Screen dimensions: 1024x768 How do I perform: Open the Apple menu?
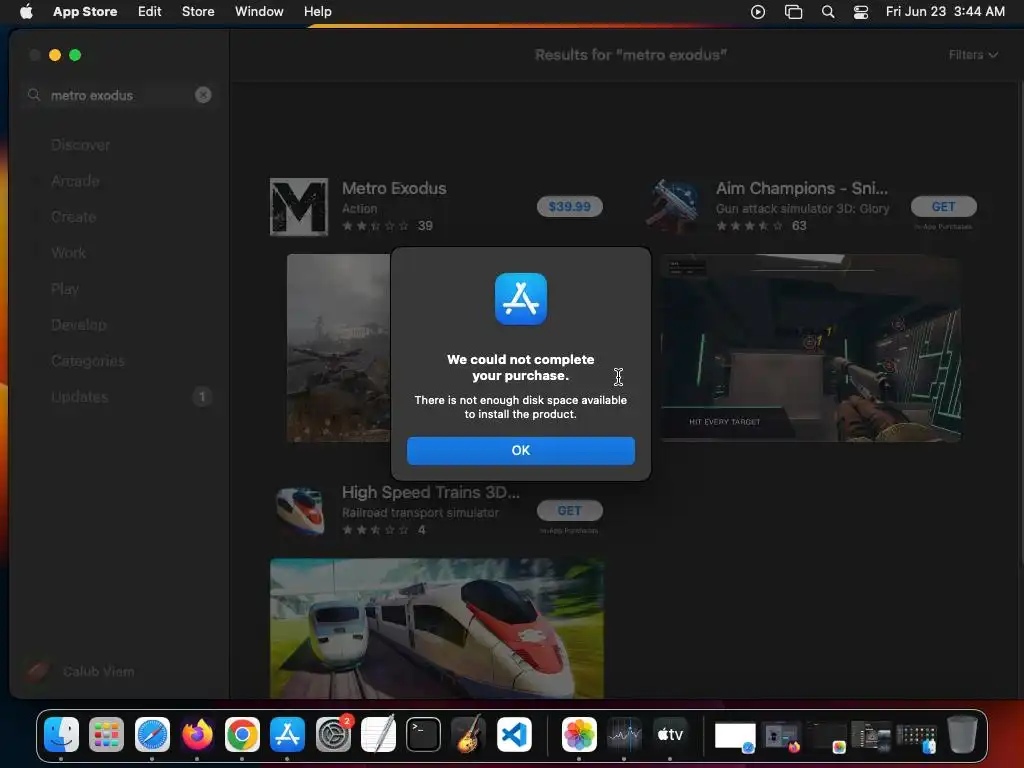click(x=26, y=11)
